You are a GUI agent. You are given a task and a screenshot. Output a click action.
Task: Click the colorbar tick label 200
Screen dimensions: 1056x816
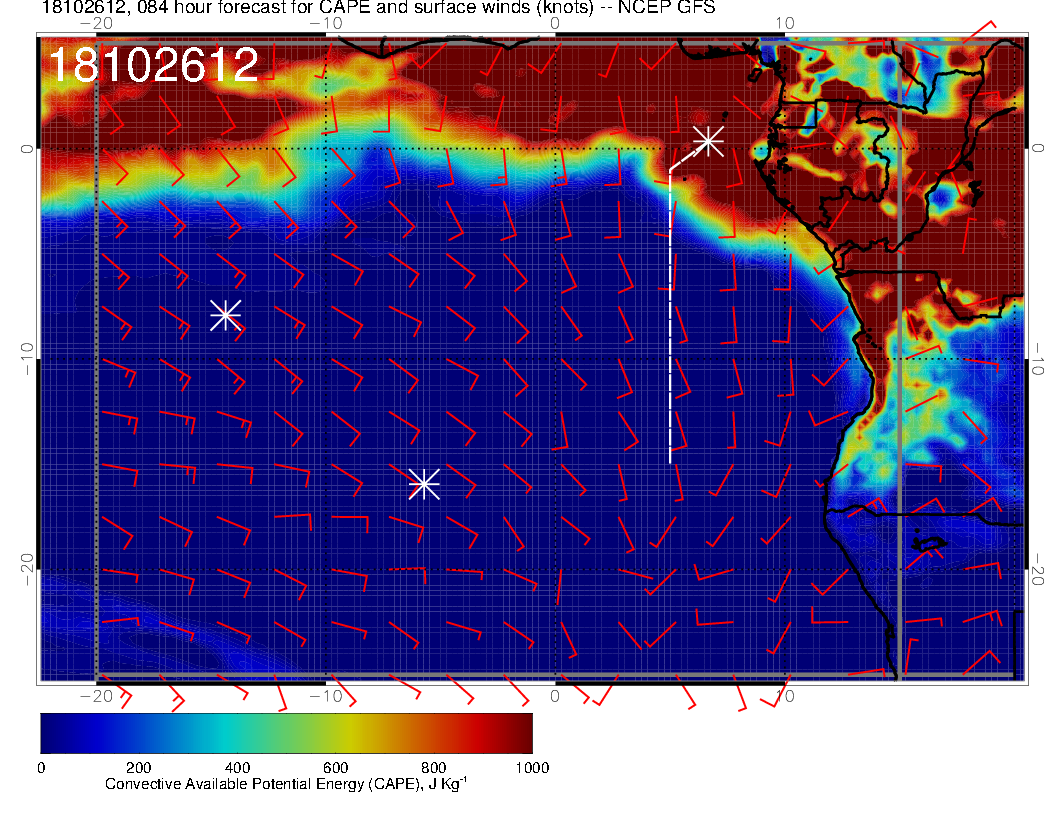138,768
